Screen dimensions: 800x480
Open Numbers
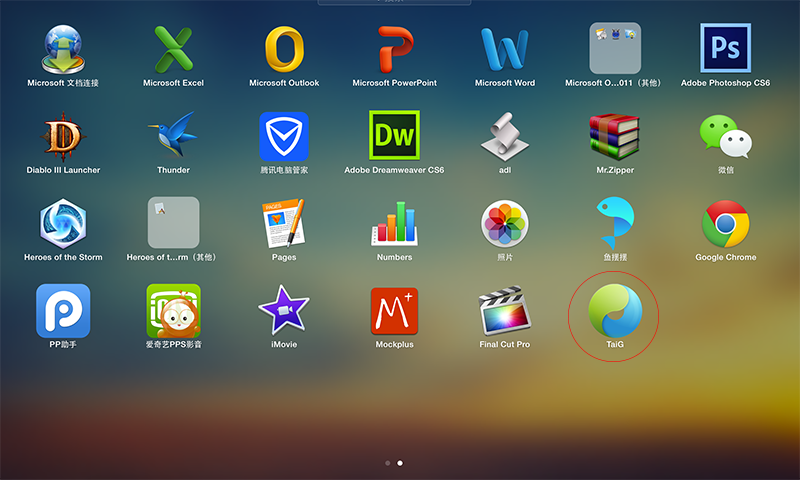pos(394,223)
